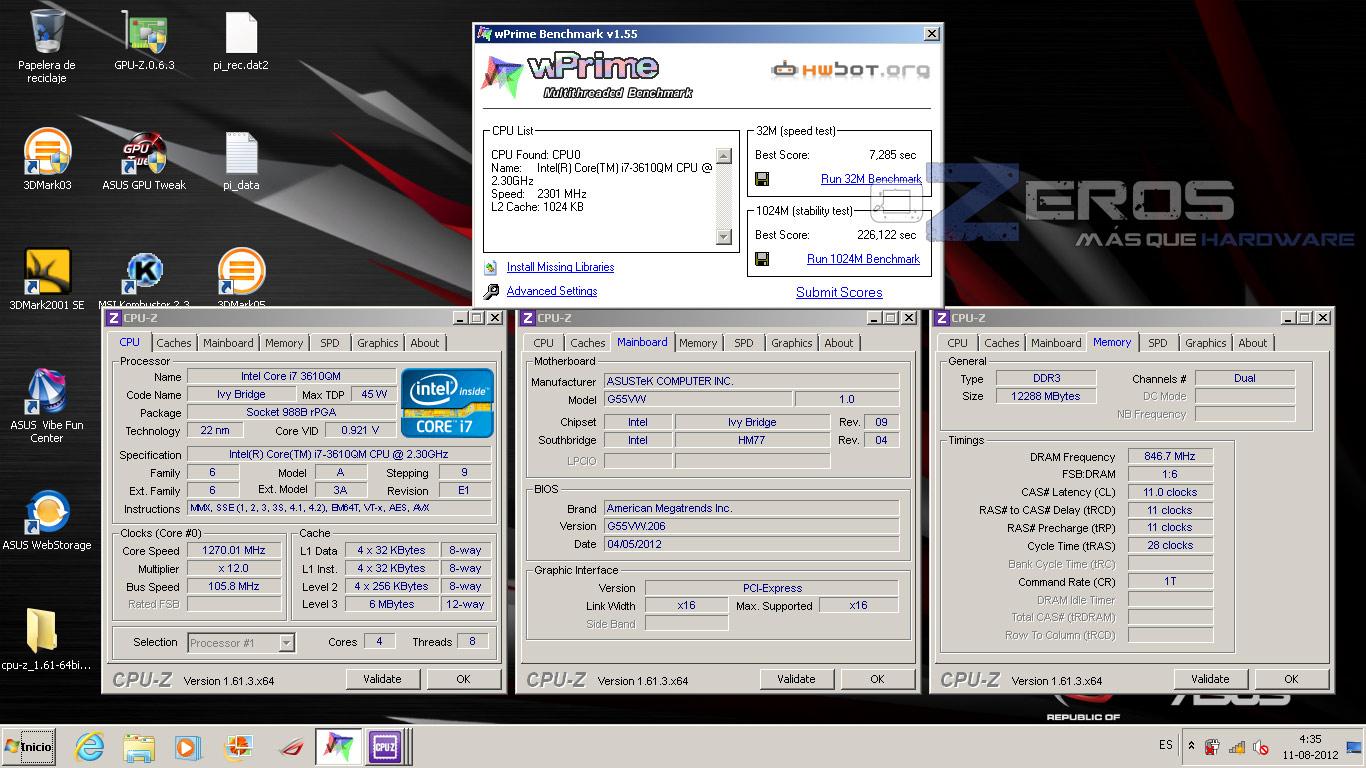The width and height of the screenshot is (1366, 768).
Task: Click the DRAM Frequency value 846.7 MHz
Action: (x=1170, y=456)
